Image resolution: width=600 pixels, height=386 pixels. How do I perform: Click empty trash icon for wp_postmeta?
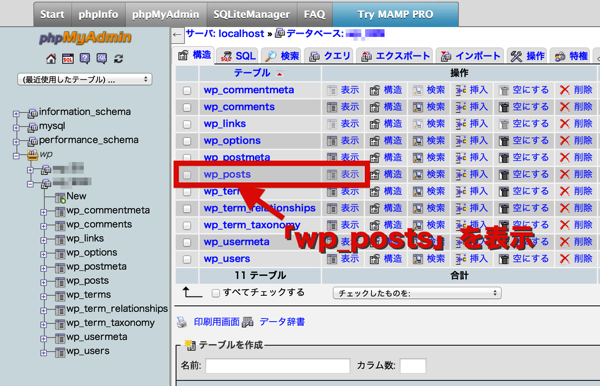(x=504, y=158)
